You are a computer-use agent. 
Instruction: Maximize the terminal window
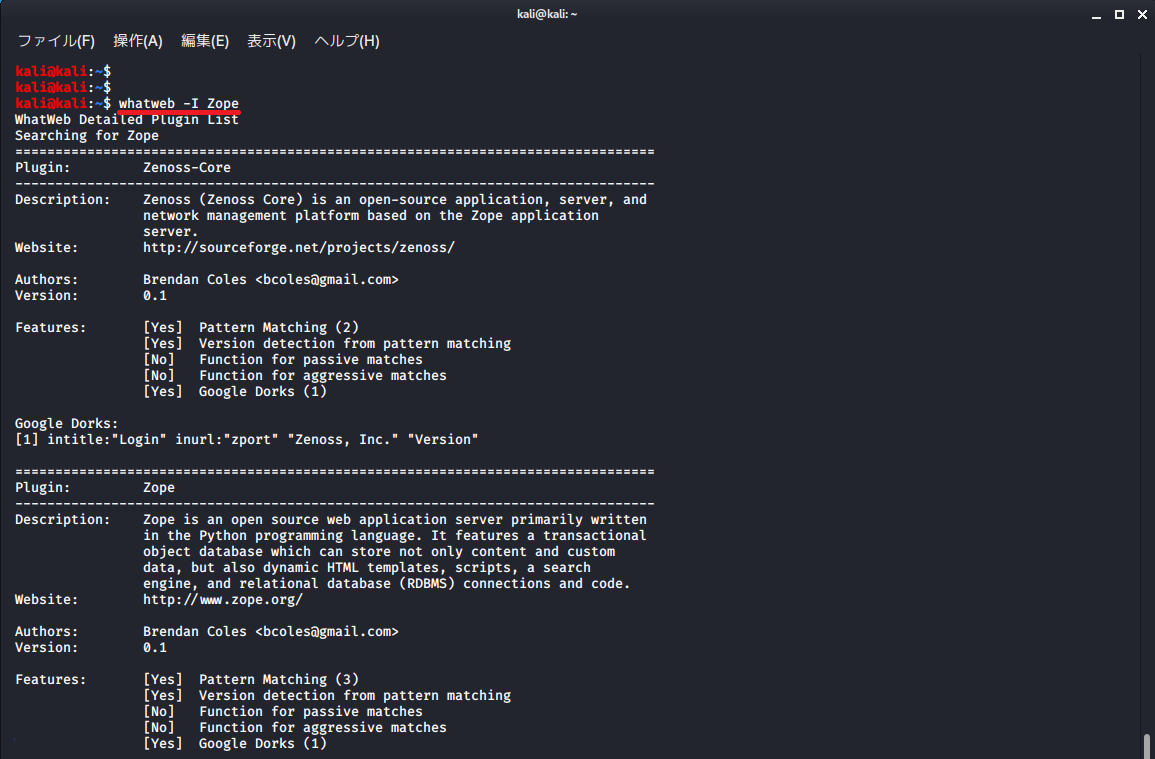(x=1119, y=15)
